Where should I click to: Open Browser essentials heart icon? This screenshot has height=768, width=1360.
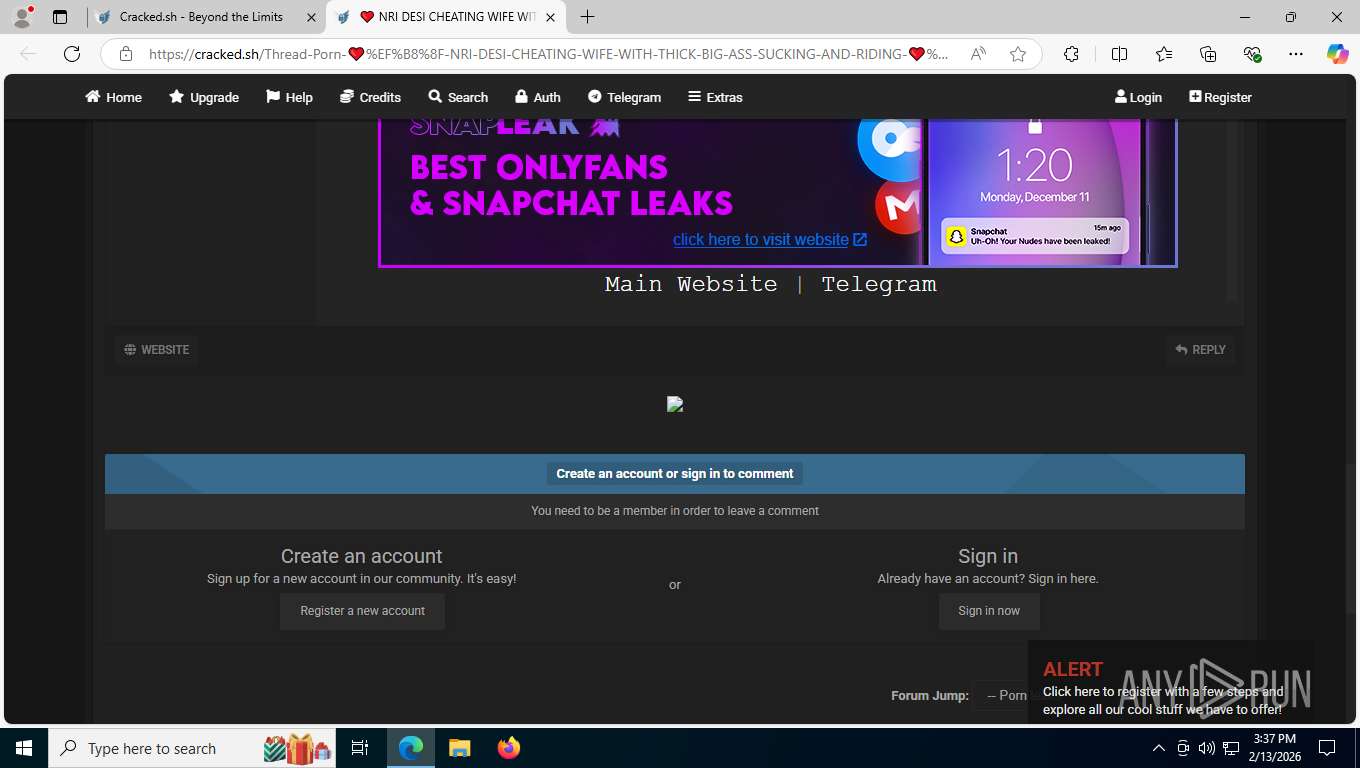[1252, 54]
